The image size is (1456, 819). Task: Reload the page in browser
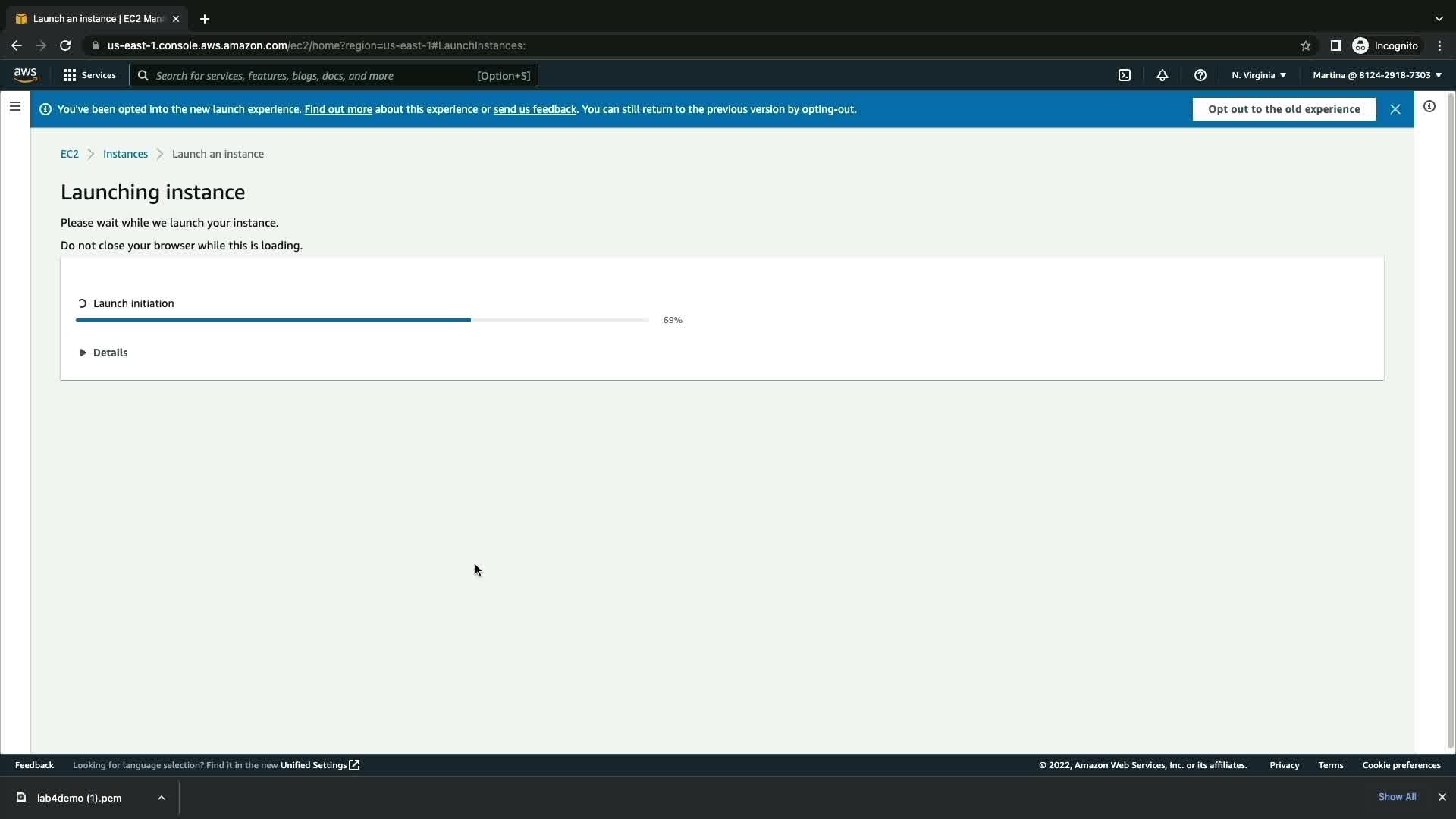click(x=65, y=45)
